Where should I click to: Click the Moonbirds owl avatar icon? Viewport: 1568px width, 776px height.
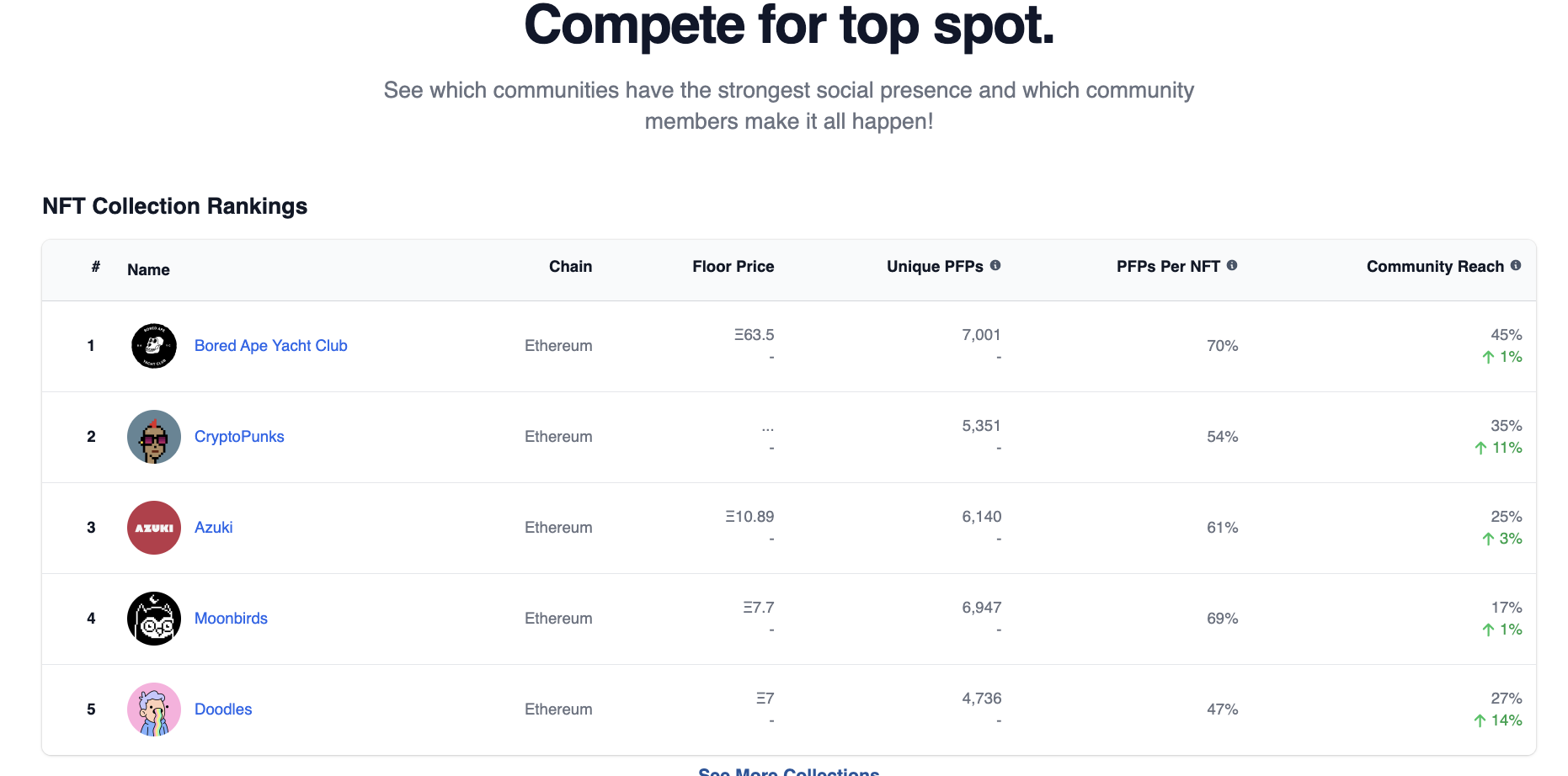point(154,619)
